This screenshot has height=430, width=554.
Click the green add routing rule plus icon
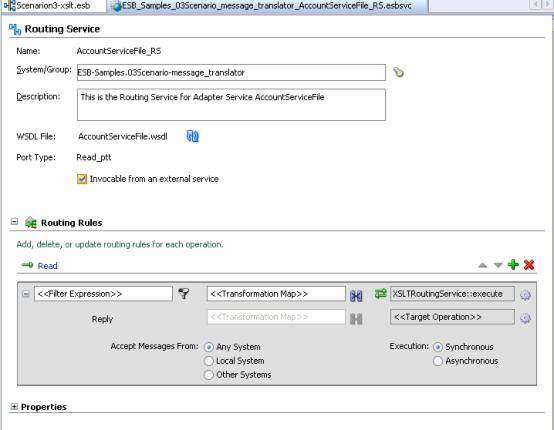[x=513, y=265]
